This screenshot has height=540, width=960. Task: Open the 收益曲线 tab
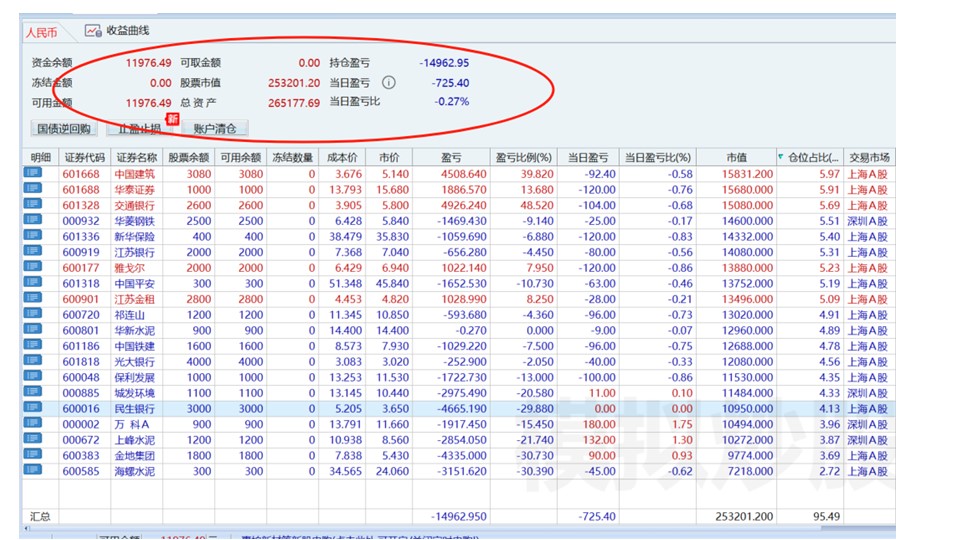coord(118,31)
